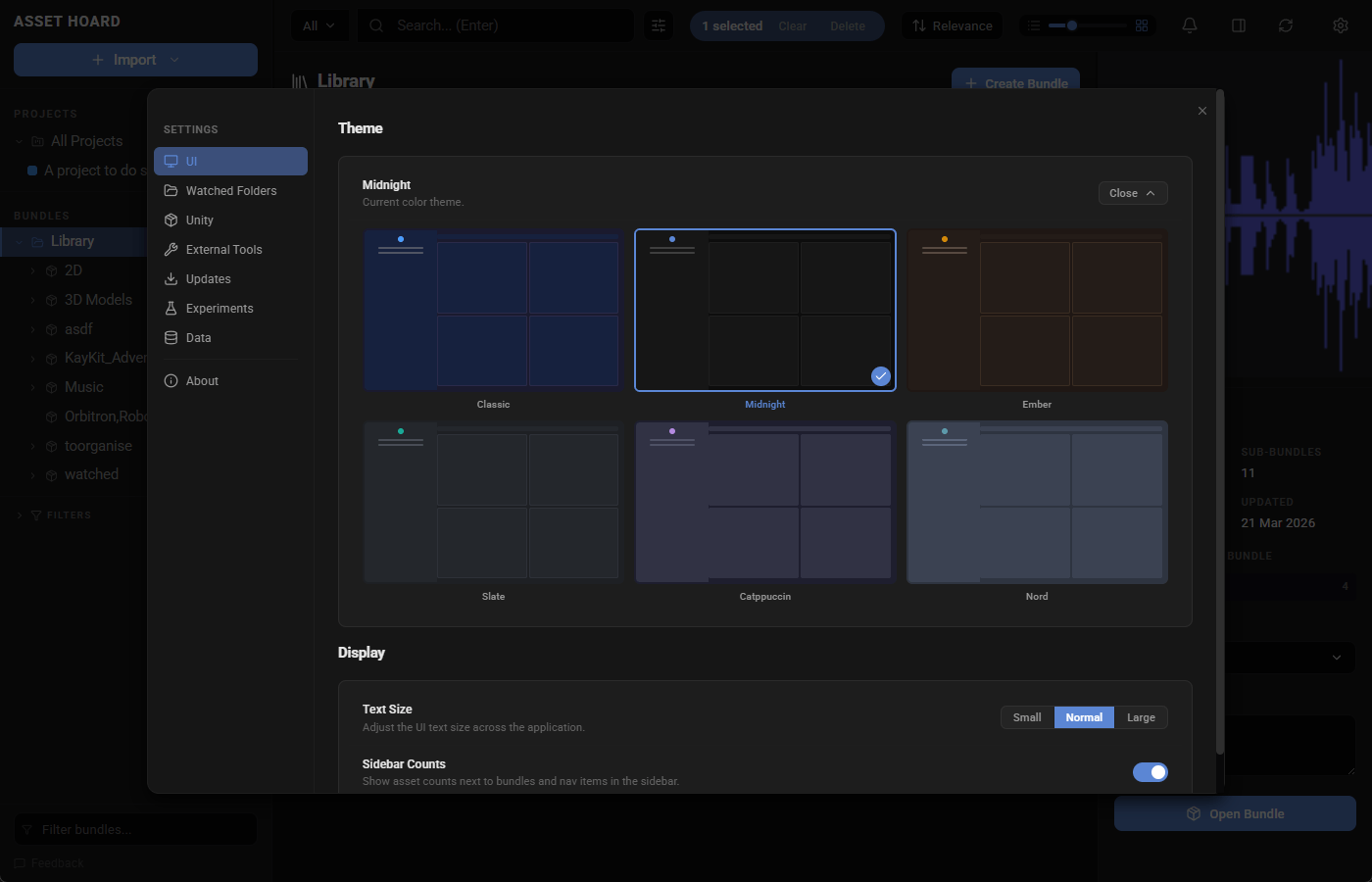Screen dimensions: 1372x882
Task: Click the notifications bell icon
Action: (x=1189, y=25)
